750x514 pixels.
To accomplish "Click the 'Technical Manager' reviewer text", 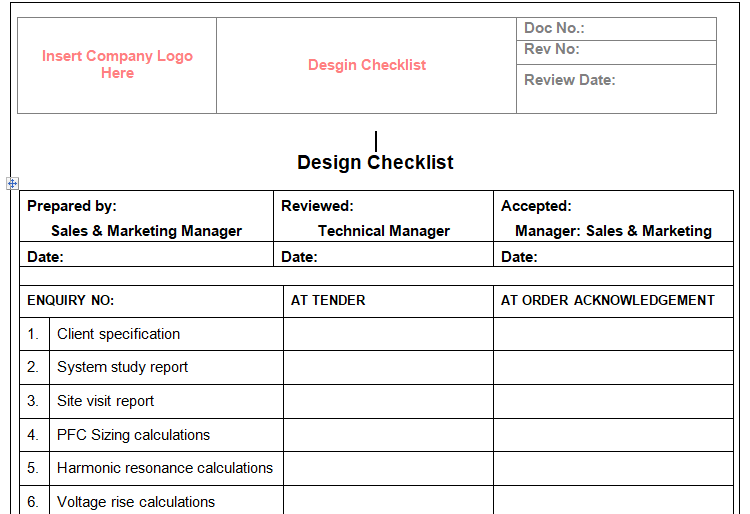I will pyautogui.click(x=384, y=231).
